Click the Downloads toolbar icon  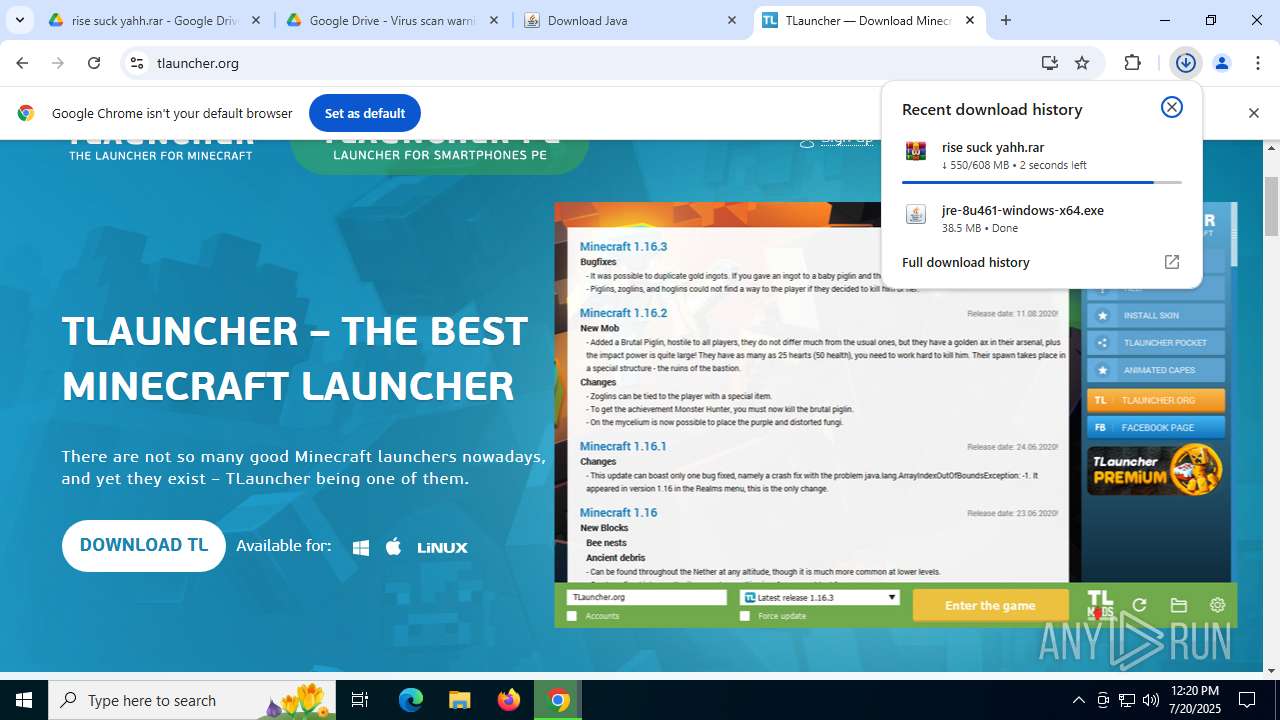click(1185, 63)
